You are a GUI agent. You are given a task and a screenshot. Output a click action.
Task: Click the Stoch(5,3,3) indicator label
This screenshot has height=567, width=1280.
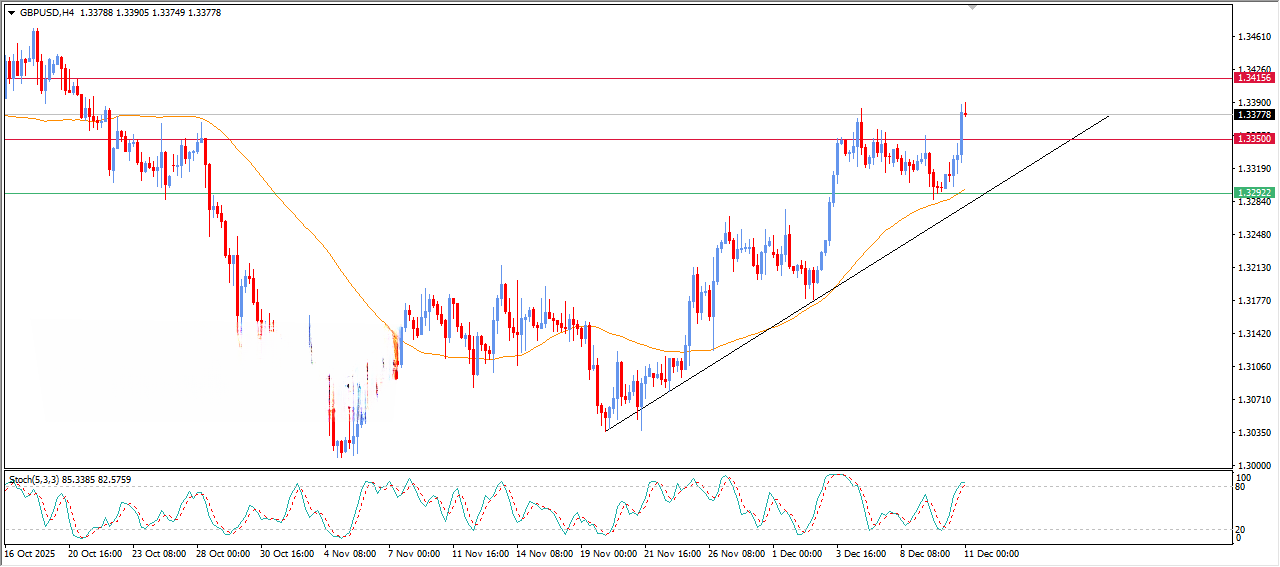click(x=40, y=480)
